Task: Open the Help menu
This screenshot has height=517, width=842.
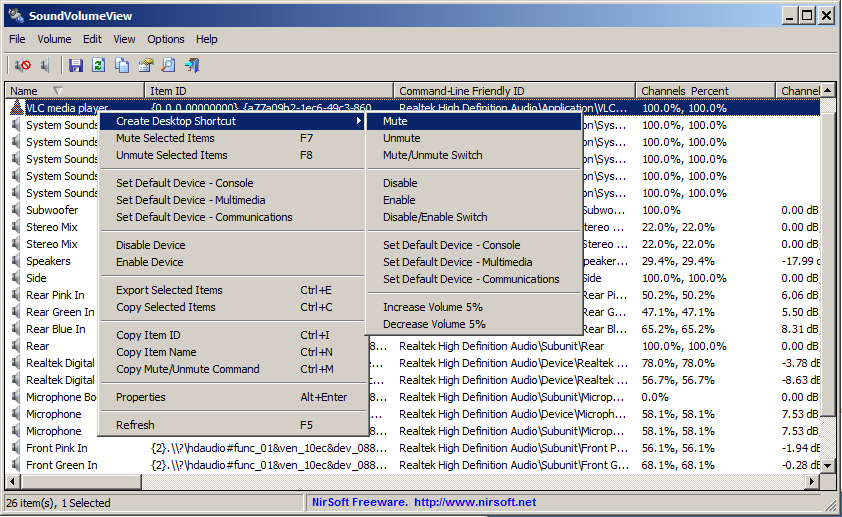Action: tap(207, 39)
